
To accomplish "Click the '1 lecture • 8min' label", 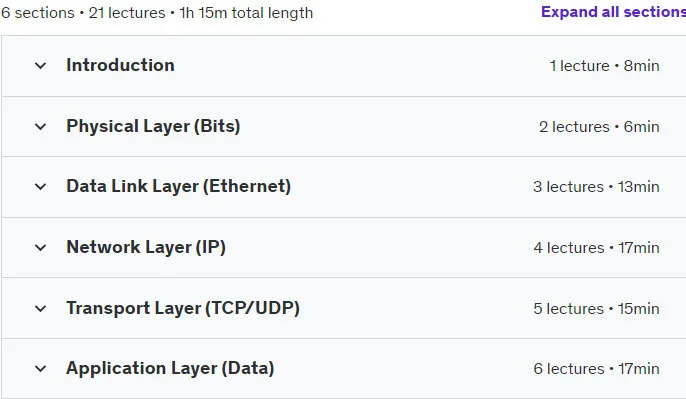I will point(605,66).
